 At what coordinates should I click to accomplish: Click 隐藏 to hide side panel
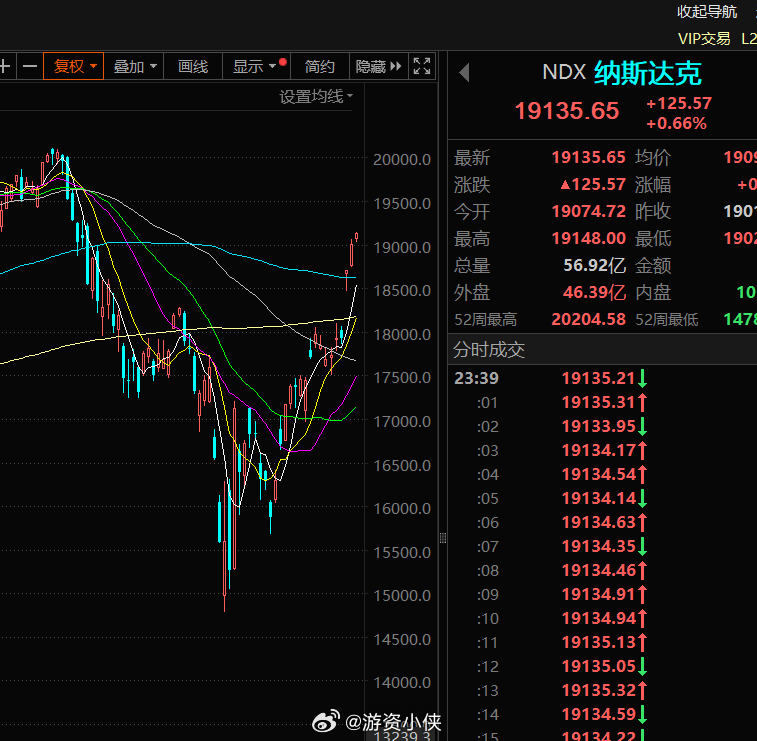point(378,66)
